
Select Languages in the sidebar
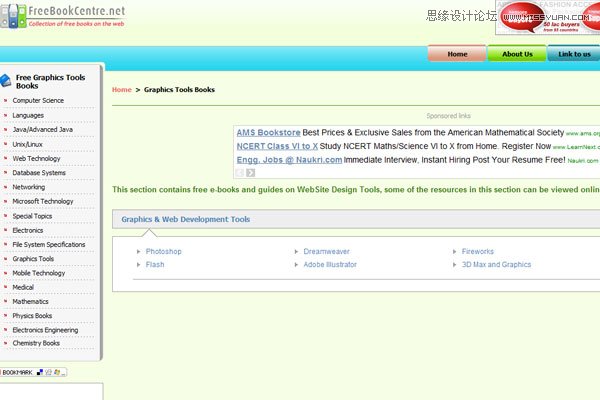pos(28,115)
